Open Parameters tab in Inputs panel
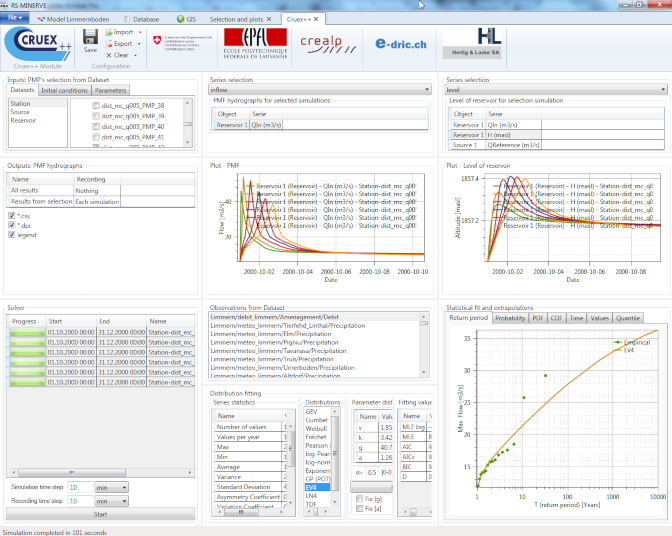This screenshot has height=536, width=672. [111, 90]
